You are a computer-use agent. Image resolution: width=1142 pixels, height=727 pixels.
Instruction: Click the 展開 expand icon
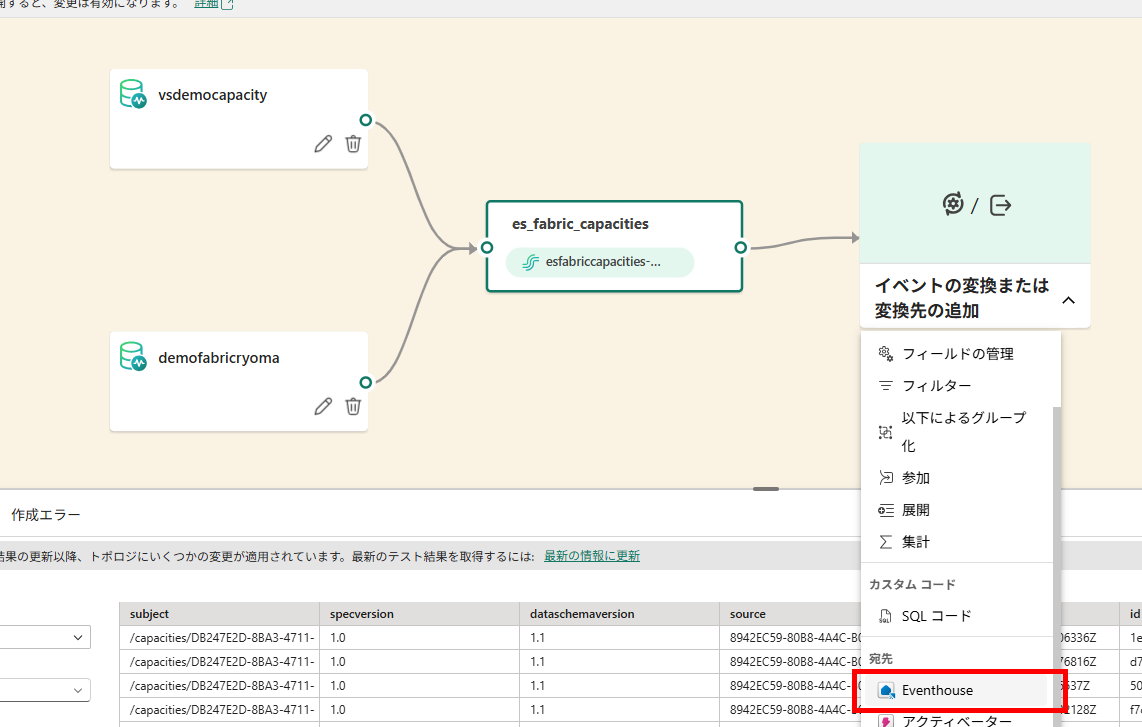(886, 510)
